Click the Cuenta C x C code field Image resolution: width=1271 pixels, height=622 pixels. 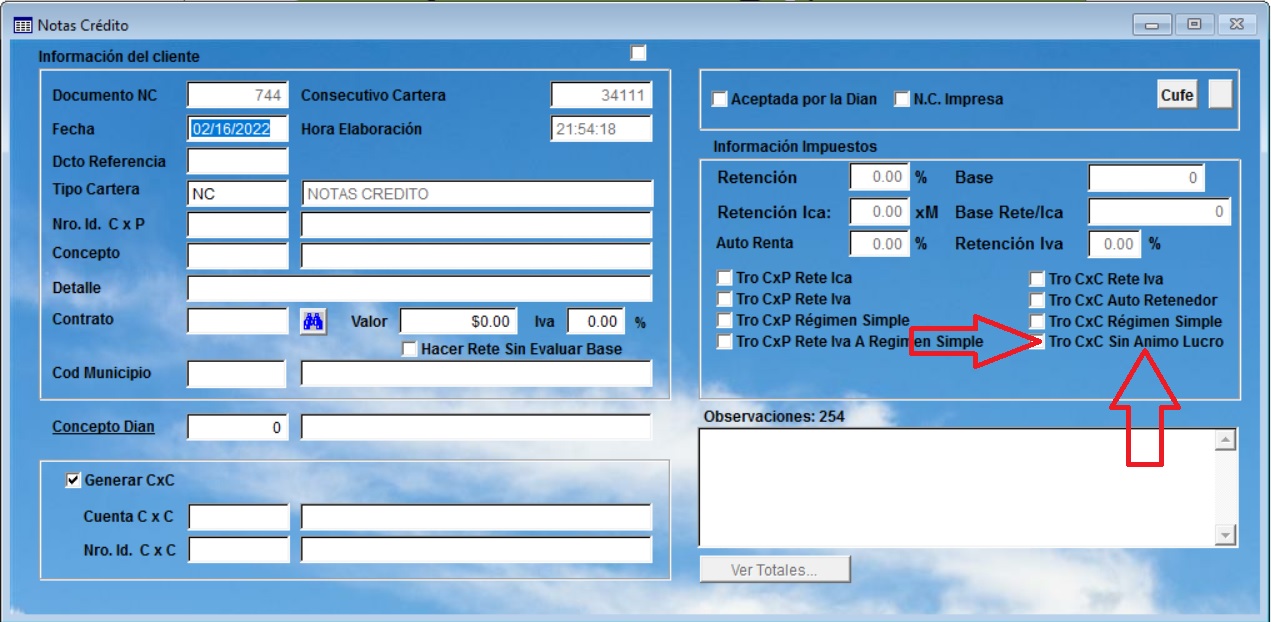239,517
